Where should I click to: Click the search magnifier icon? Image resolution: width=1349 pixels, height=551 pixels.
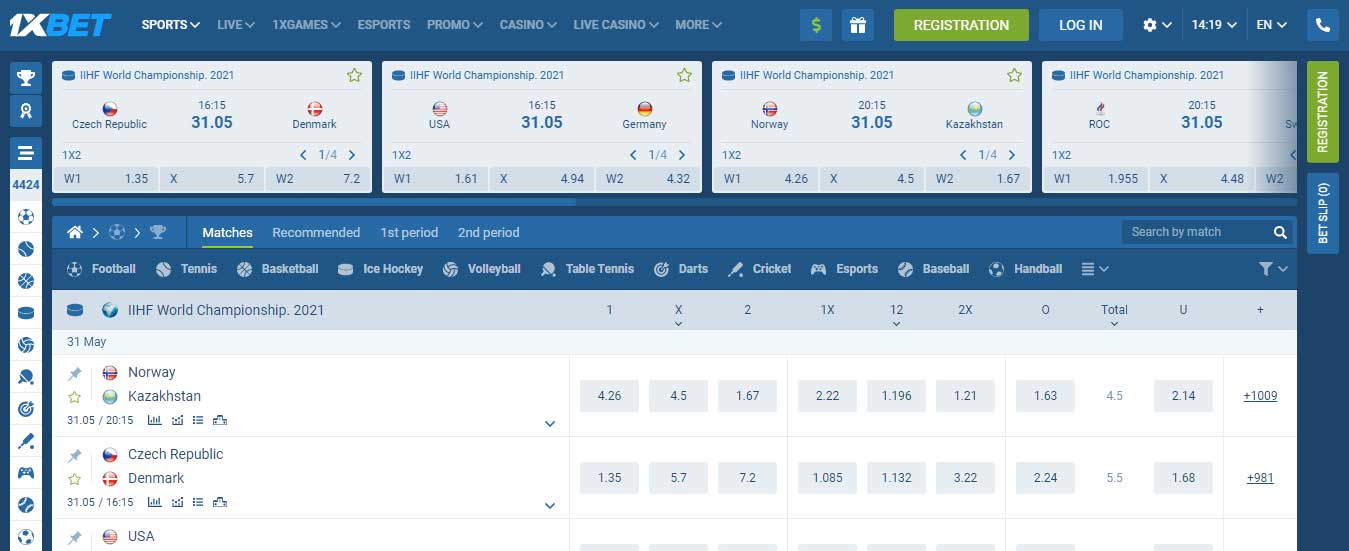[1280, 232]
